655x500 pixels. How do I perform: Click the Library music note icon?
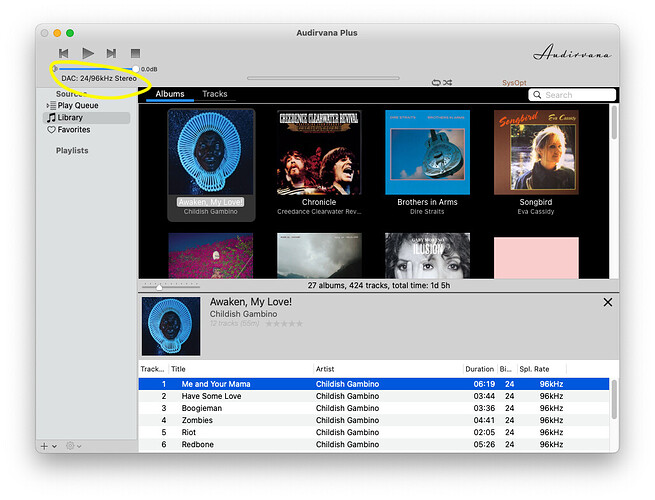(51, 118)
